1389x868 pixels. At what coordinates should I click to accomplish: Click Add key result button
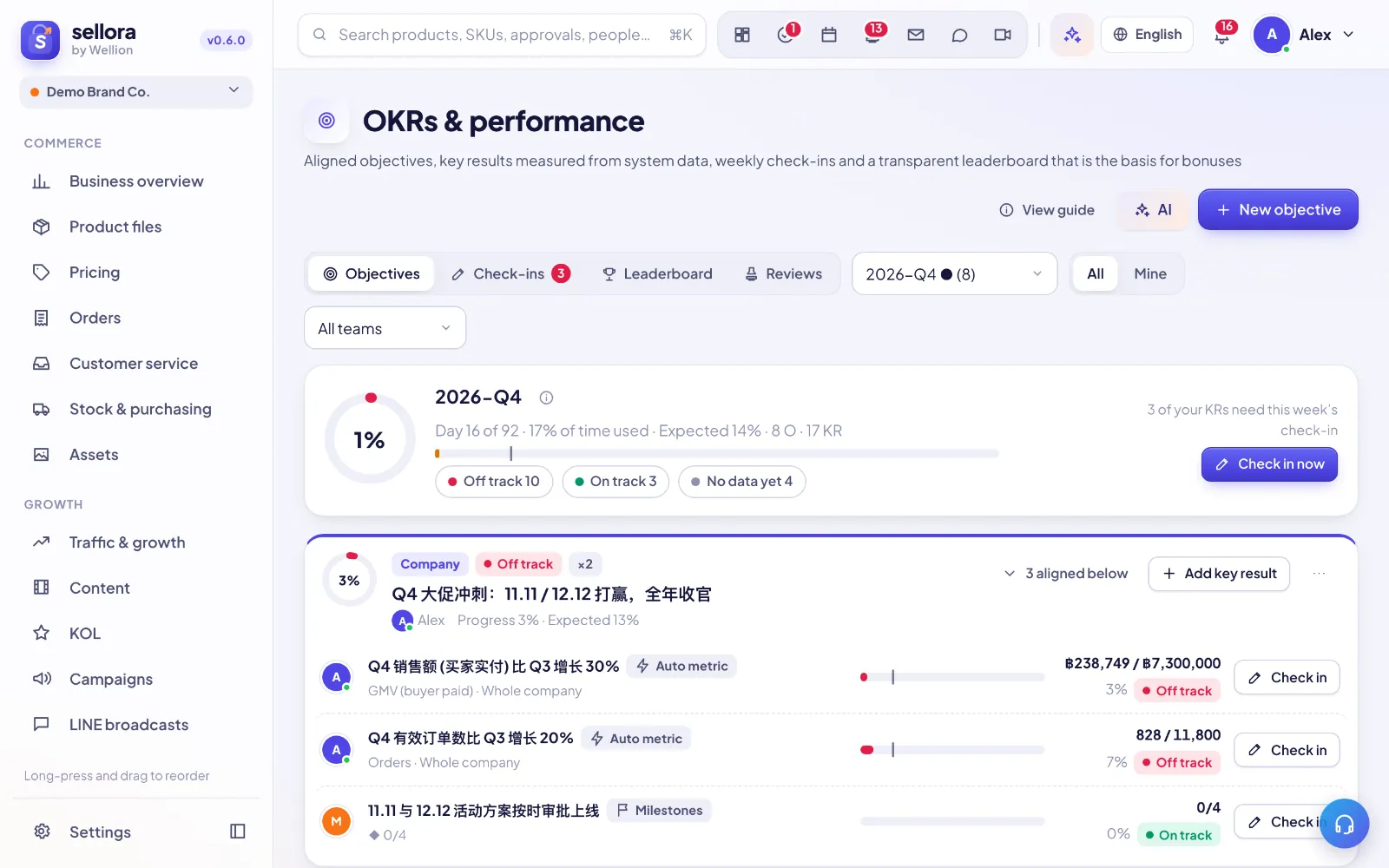coord(1219,574)
